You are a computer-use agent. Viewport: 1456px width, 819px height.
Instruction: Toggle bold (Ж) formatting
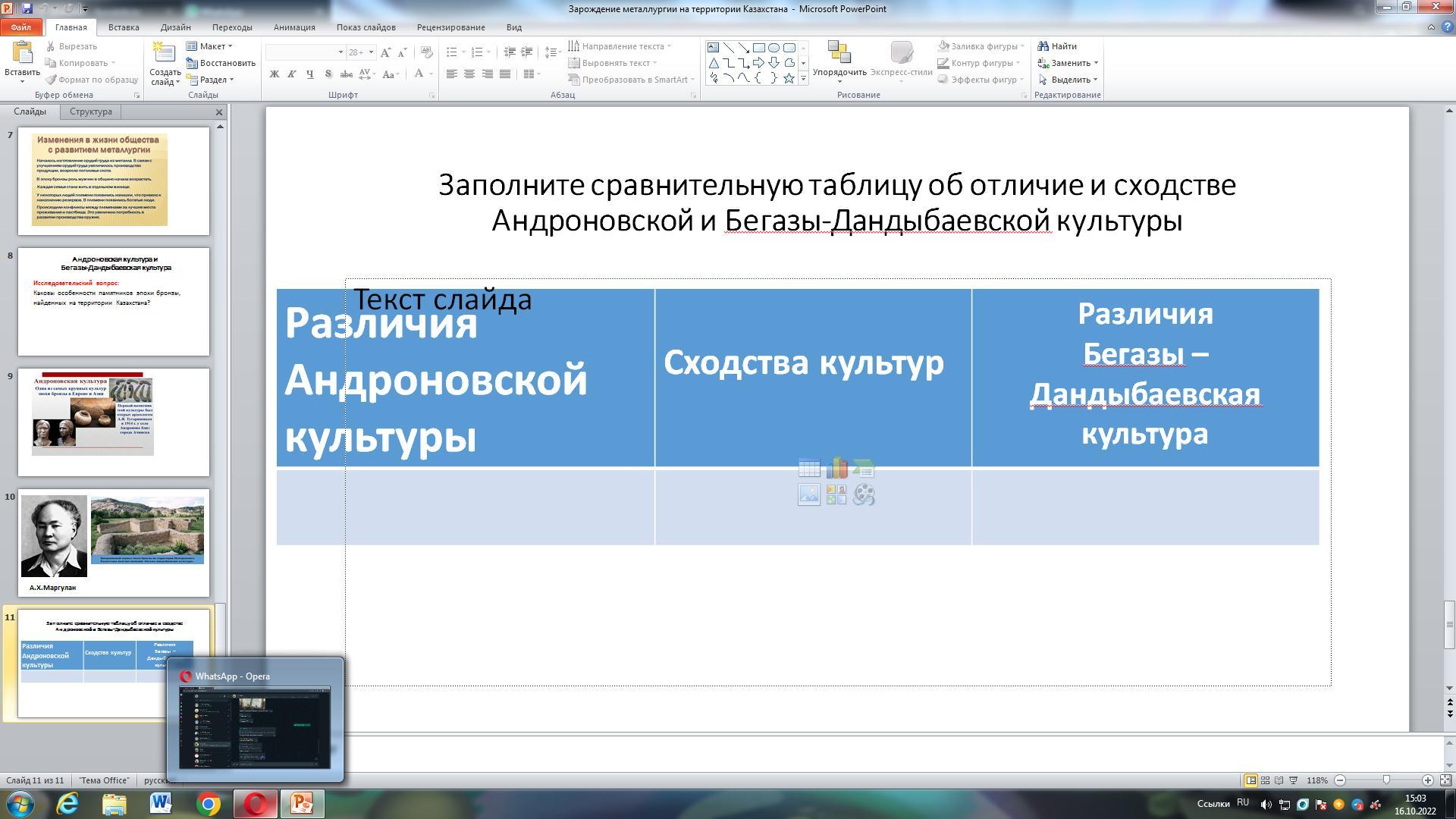tap(274, 74)
